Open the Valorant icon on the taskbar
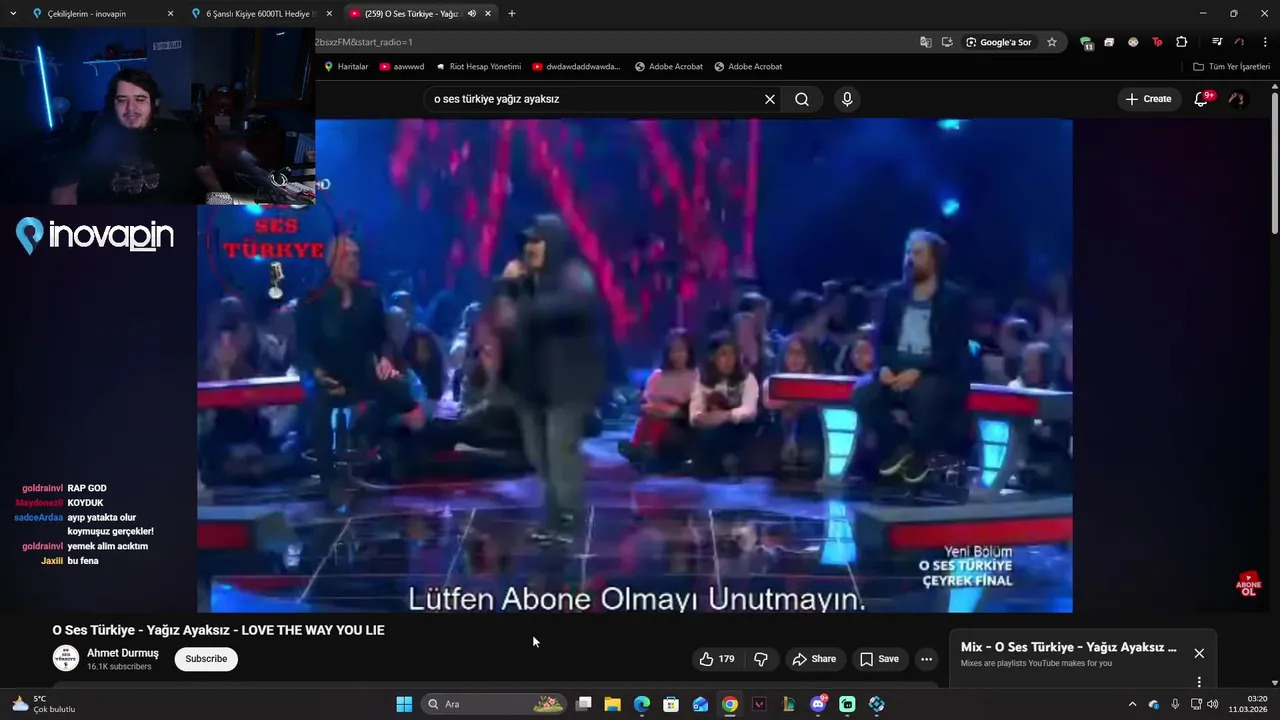The image size is (1280, 720). (759, 704)
